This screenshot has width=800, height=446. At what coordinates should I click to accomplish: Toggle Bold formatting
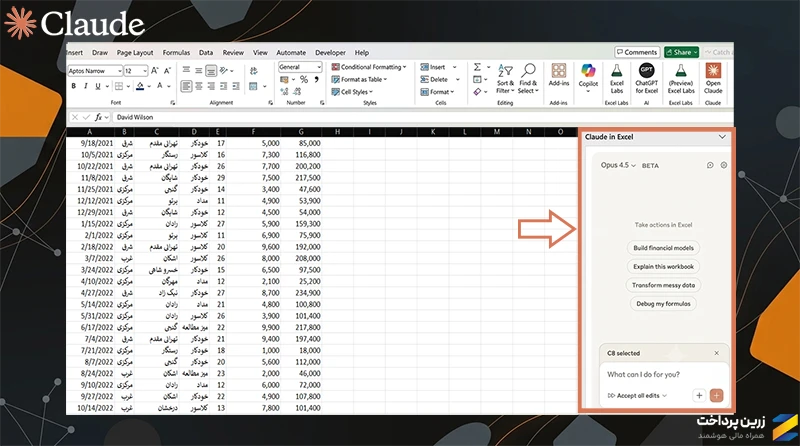pos(73,86)
